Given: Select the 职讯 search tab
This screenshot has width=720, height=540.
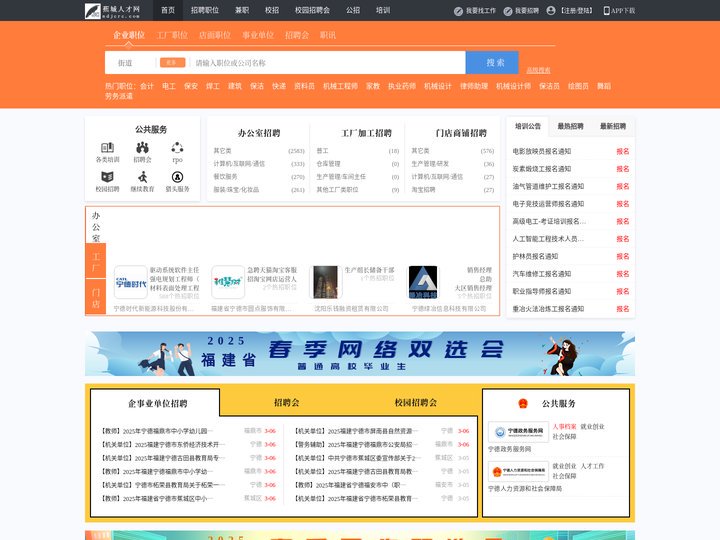Looking at the screenshot, I should (328, 35).
